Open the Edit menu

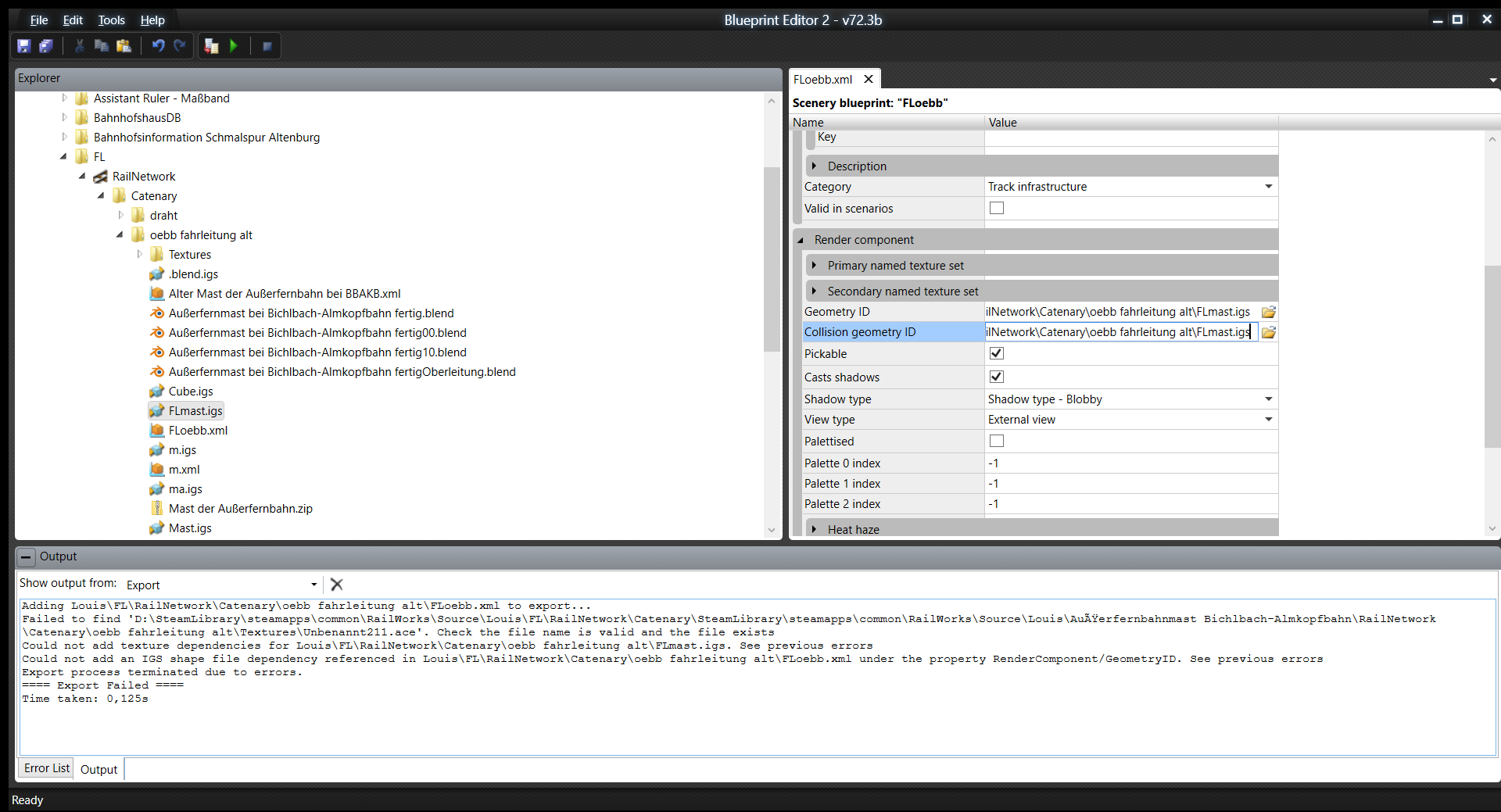[73, 20]
